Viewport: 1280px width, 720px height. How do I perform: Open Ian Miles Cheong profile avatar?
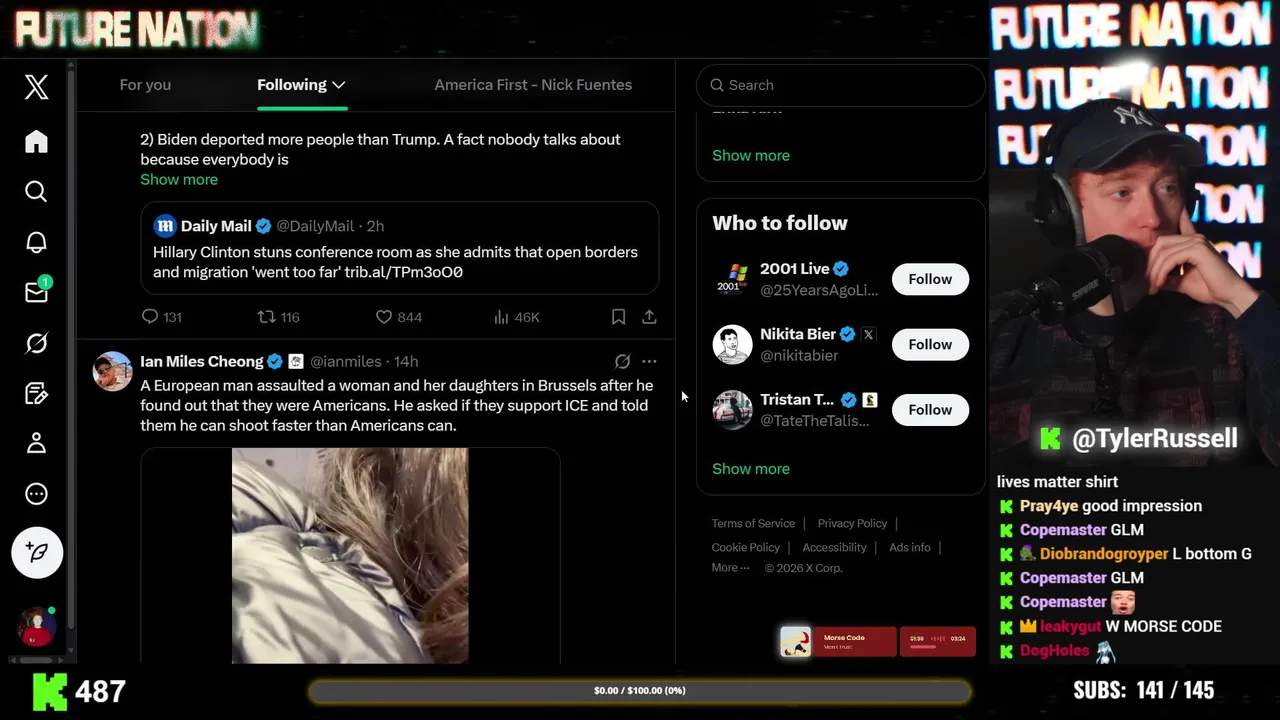[112, 371]
